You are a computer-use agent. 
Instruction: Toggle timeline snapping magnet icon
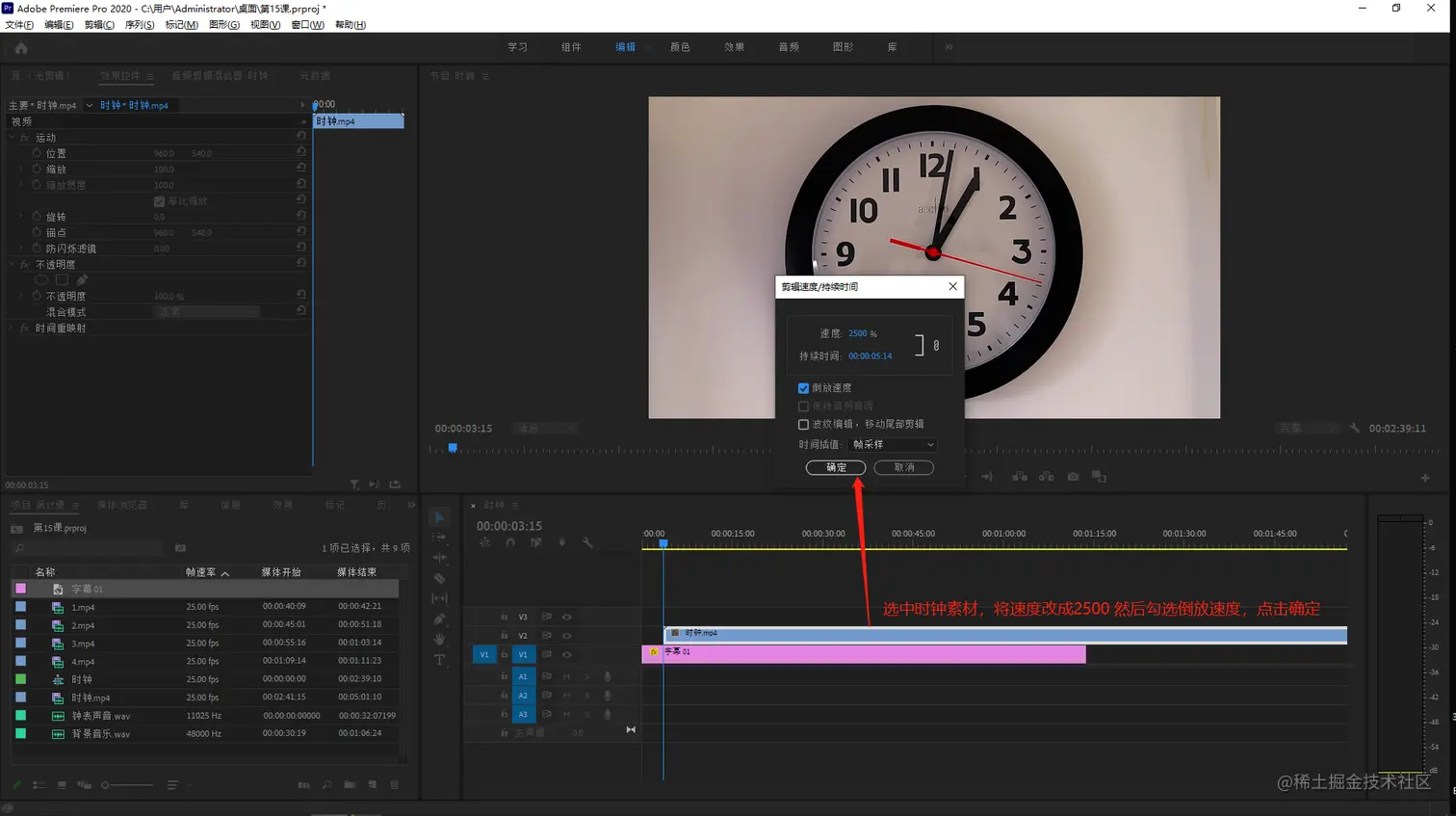tap(510, 542)
